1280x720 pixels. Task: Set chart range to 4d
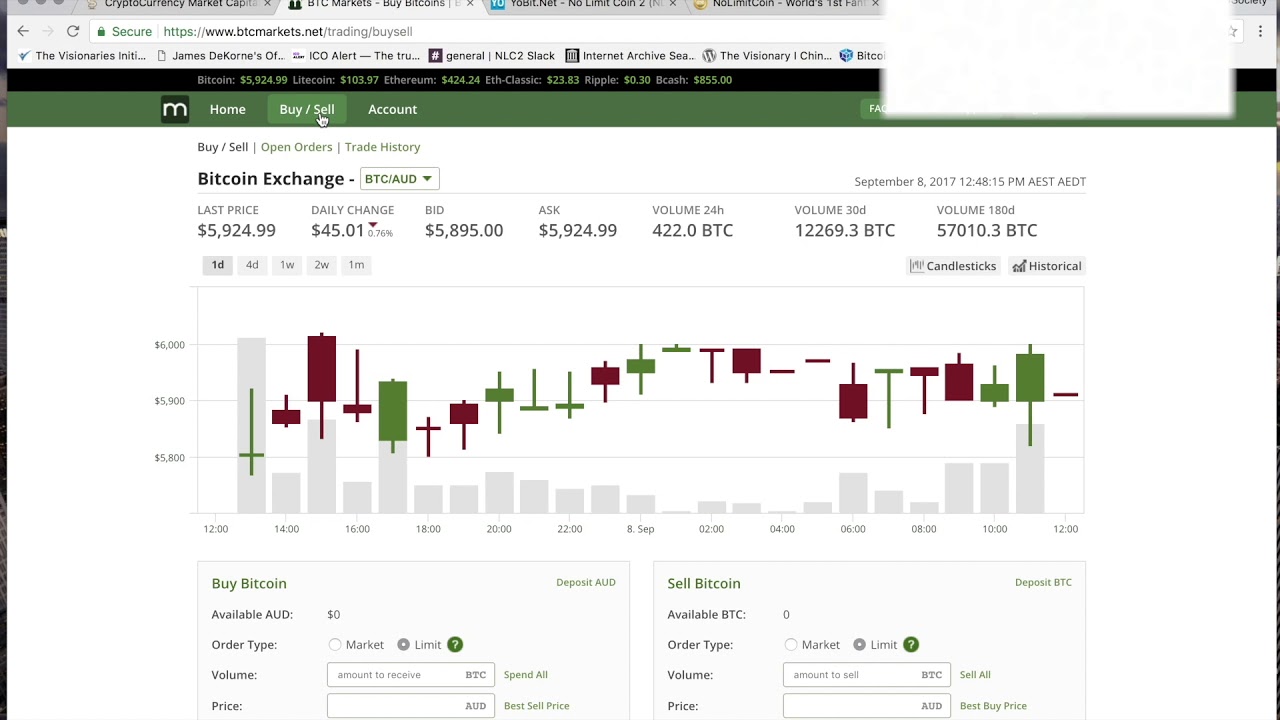252,265
